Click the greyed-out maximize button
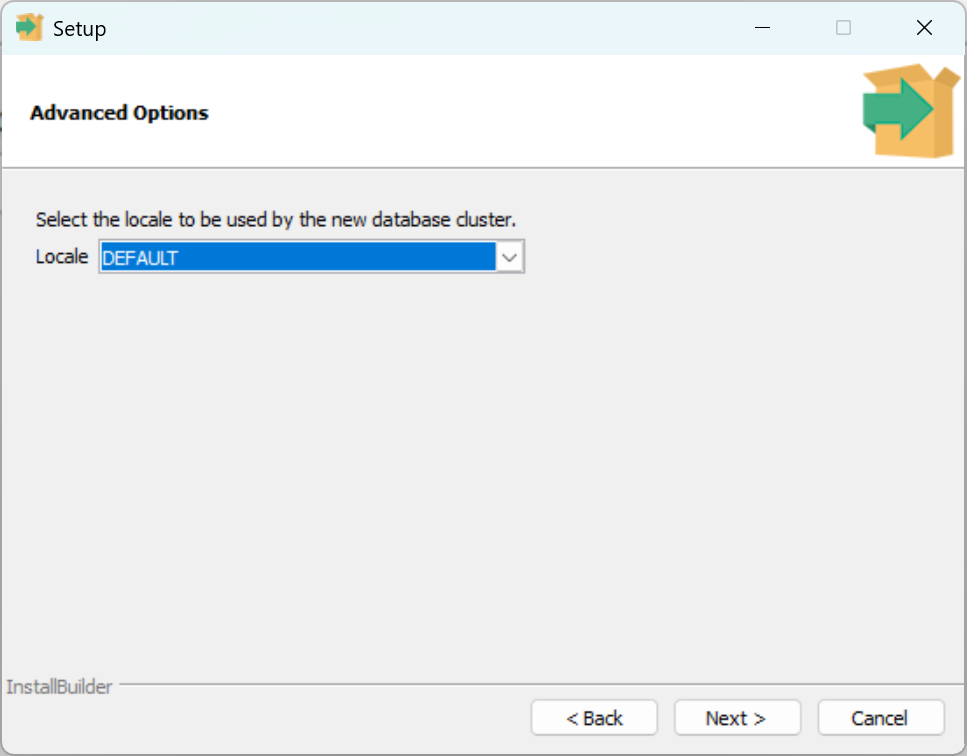Screen dimensions: 967x756 (x=843, y=28)
